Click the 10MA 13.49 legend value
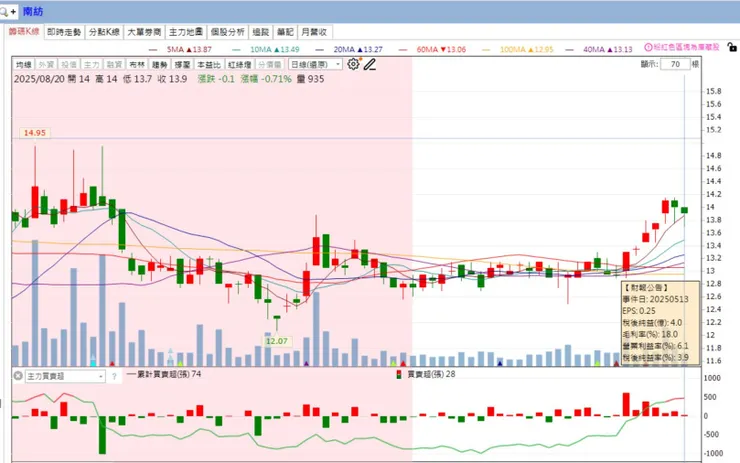 click(x=275, y=49)
